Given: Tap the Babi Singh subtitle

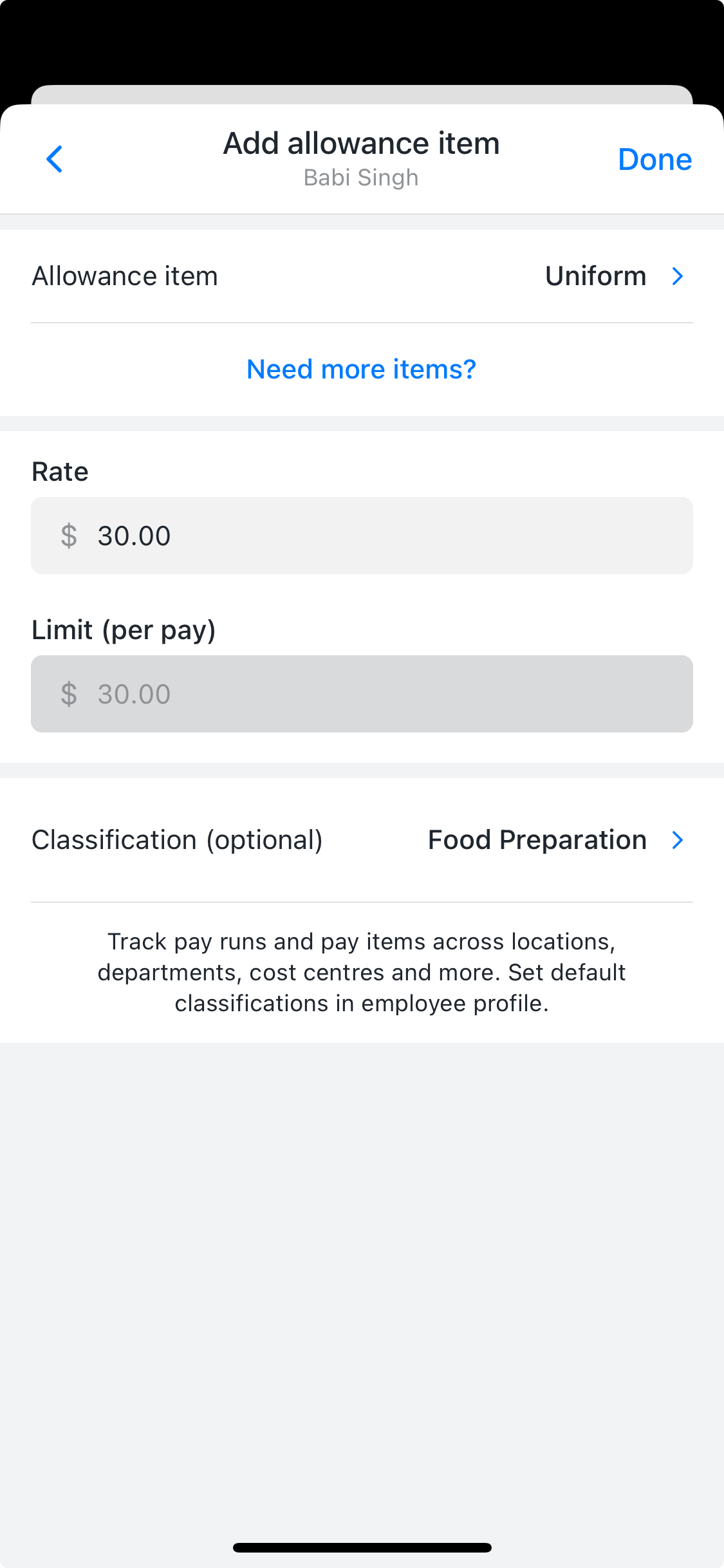Looking at the screenshot, I should pos(361,178).
